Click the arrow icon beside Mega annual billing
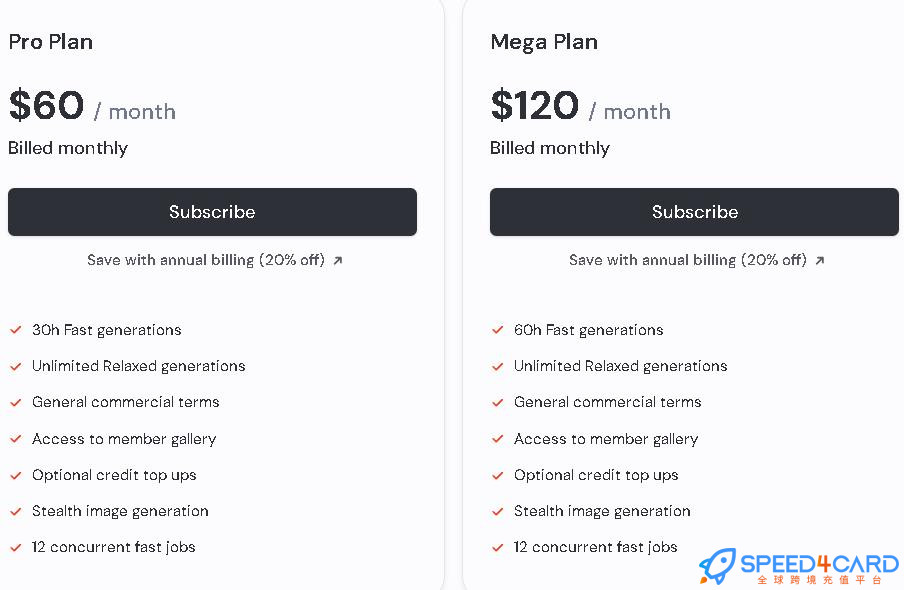The image size is (904, 590). pyautogui.click(x=820, y=261)
